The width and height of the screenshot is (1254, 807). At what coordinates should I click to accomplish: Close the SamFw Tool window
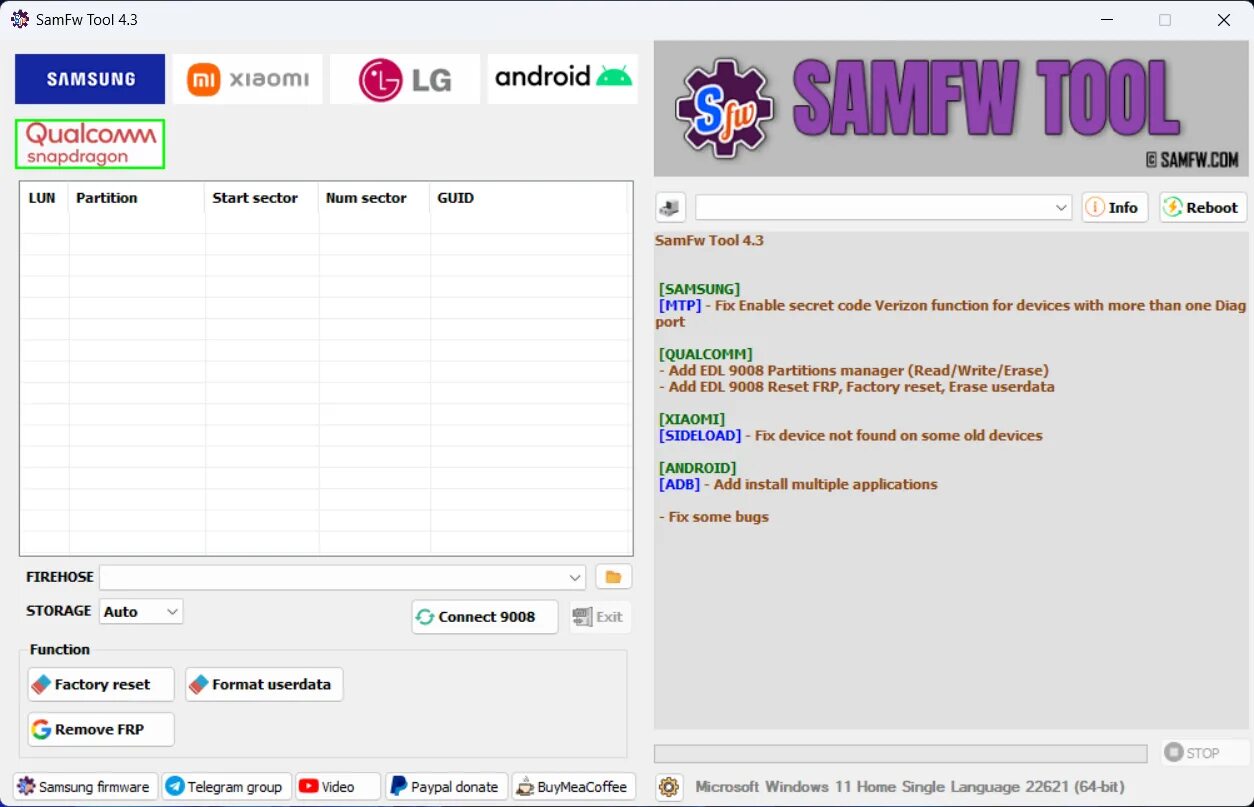point(1223,20)
